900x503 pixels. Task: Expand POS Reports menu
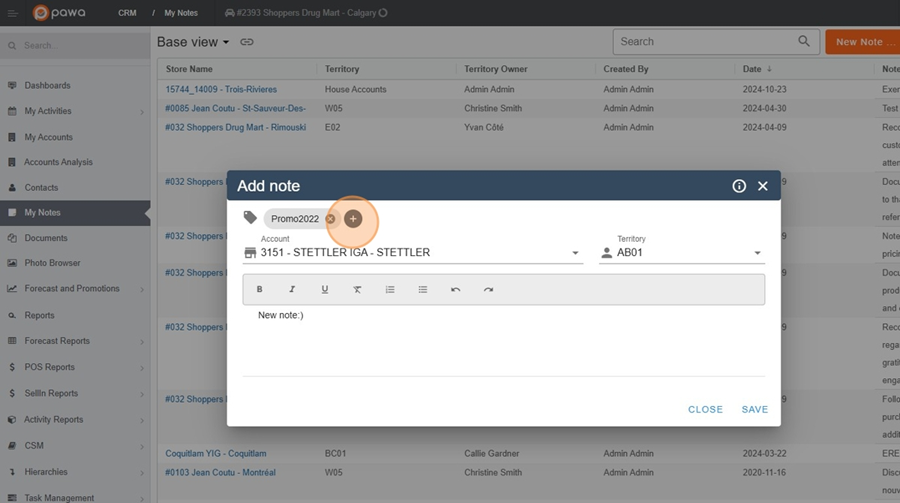(x=75, y=367)
